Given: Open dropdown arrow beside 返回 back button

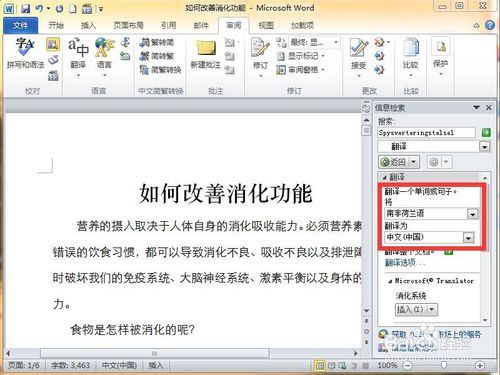Looking at the screenshot, I should 413,162.
